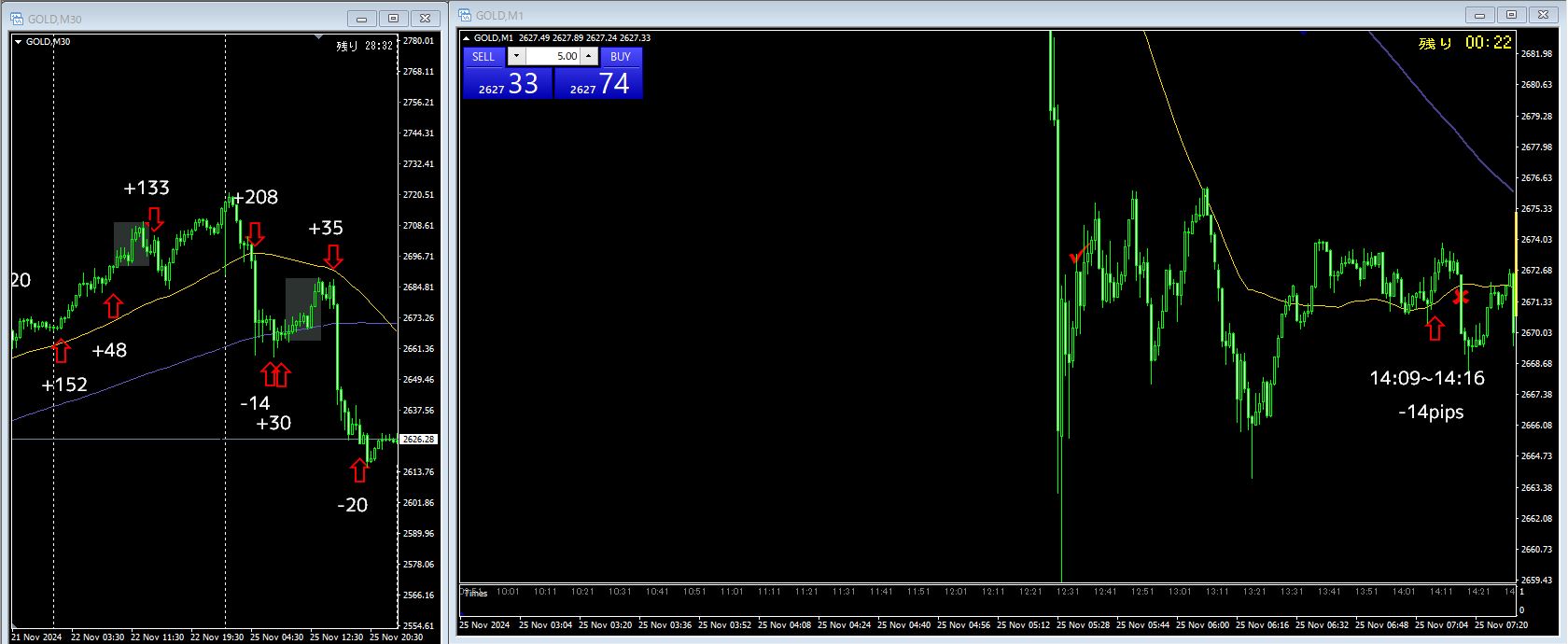This screenshot has height=644, width=1568.
Task: Close the GOLD,M1 chart window
Action: (1544, 15)
